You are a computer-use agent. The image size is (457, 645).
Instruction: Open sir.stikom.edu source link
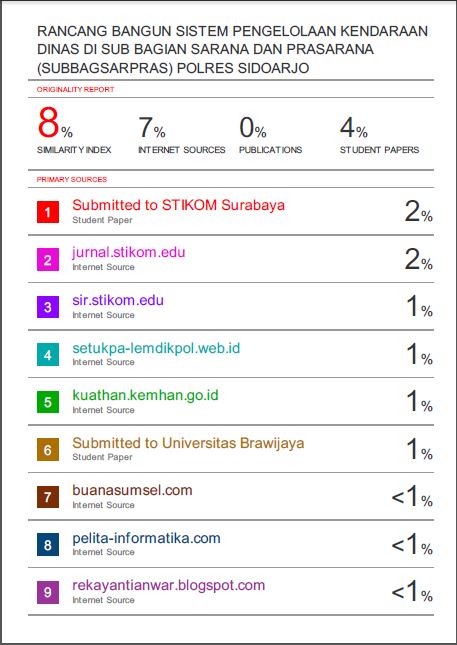pyautogui.click(x=118, y=300)
